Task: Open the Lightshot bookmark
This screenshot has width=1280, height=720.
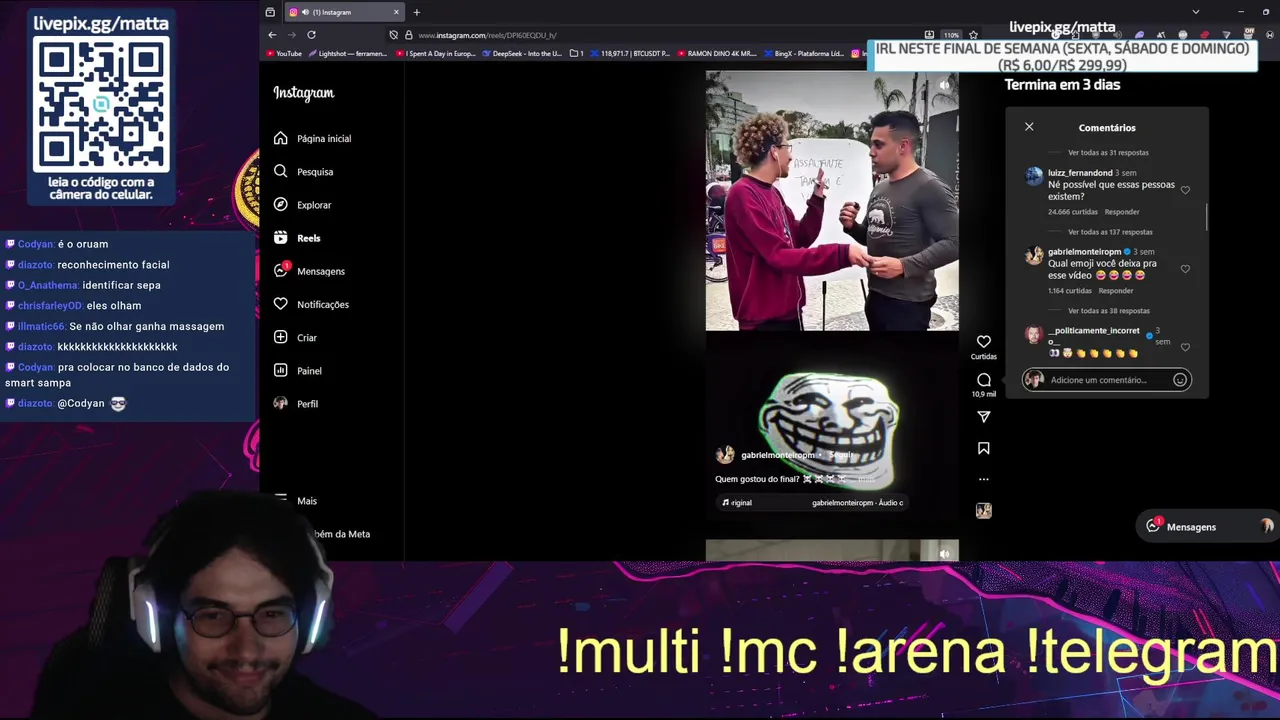Action: (347, 53)
